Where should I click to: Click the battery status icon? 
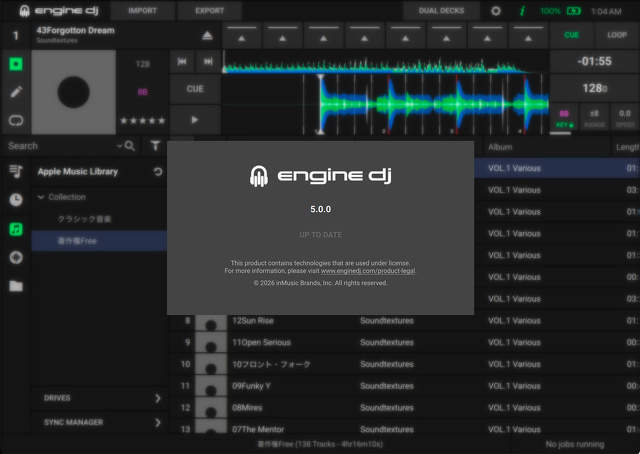(x=573, y=11)
